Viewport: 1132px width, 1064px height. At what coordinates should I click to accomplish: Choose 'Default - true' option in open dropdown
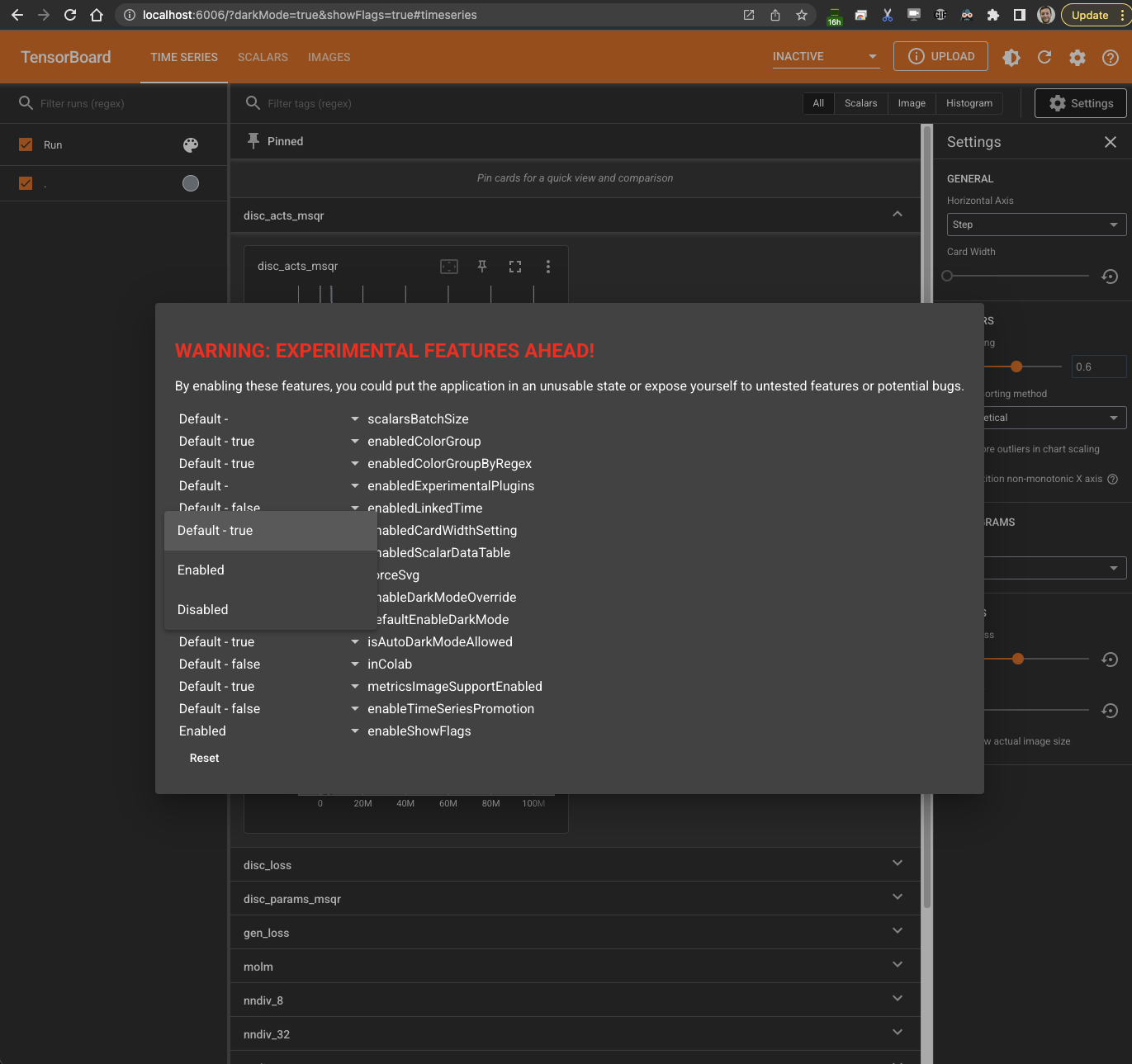pos(271,531)
